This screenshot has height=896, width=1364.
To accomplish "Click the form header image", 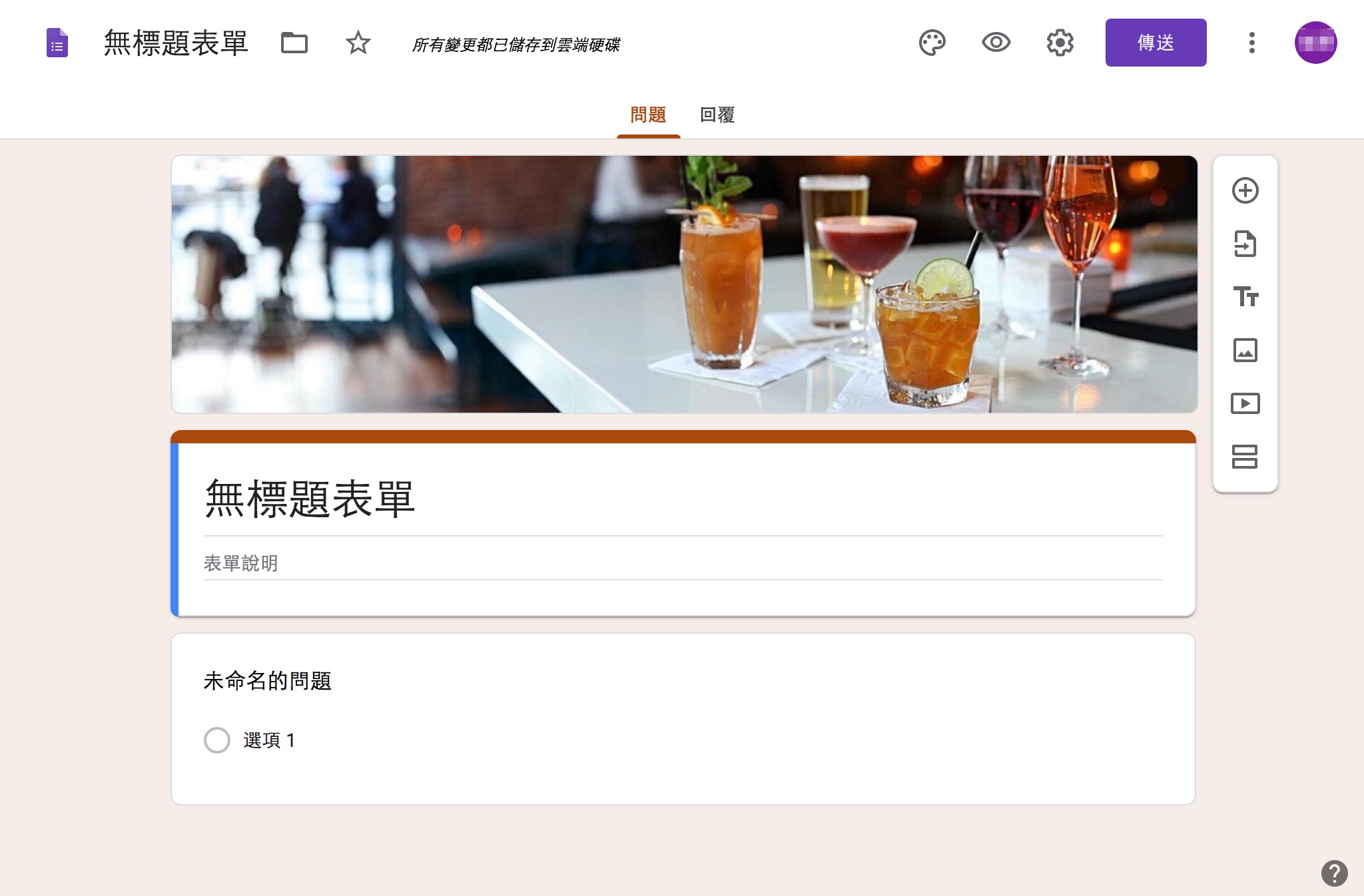I will (x=684, y=284).
